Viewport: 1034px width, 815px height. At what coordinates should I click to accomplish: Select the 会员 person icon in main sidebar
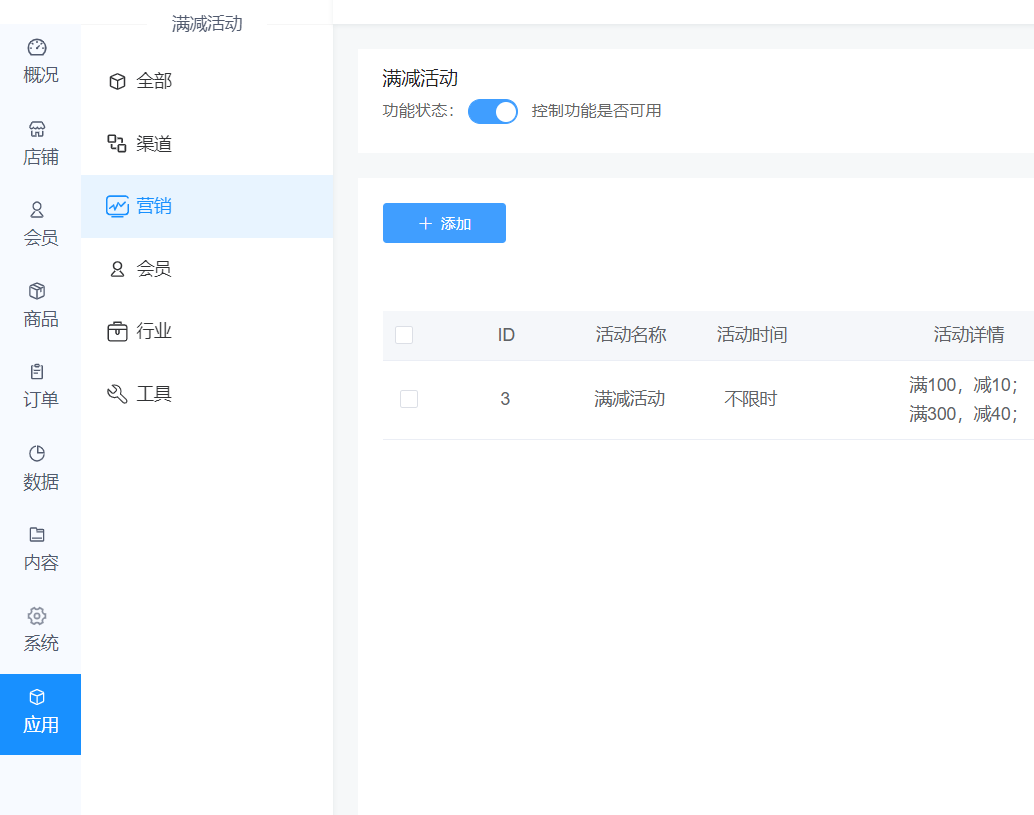(37, 210)
